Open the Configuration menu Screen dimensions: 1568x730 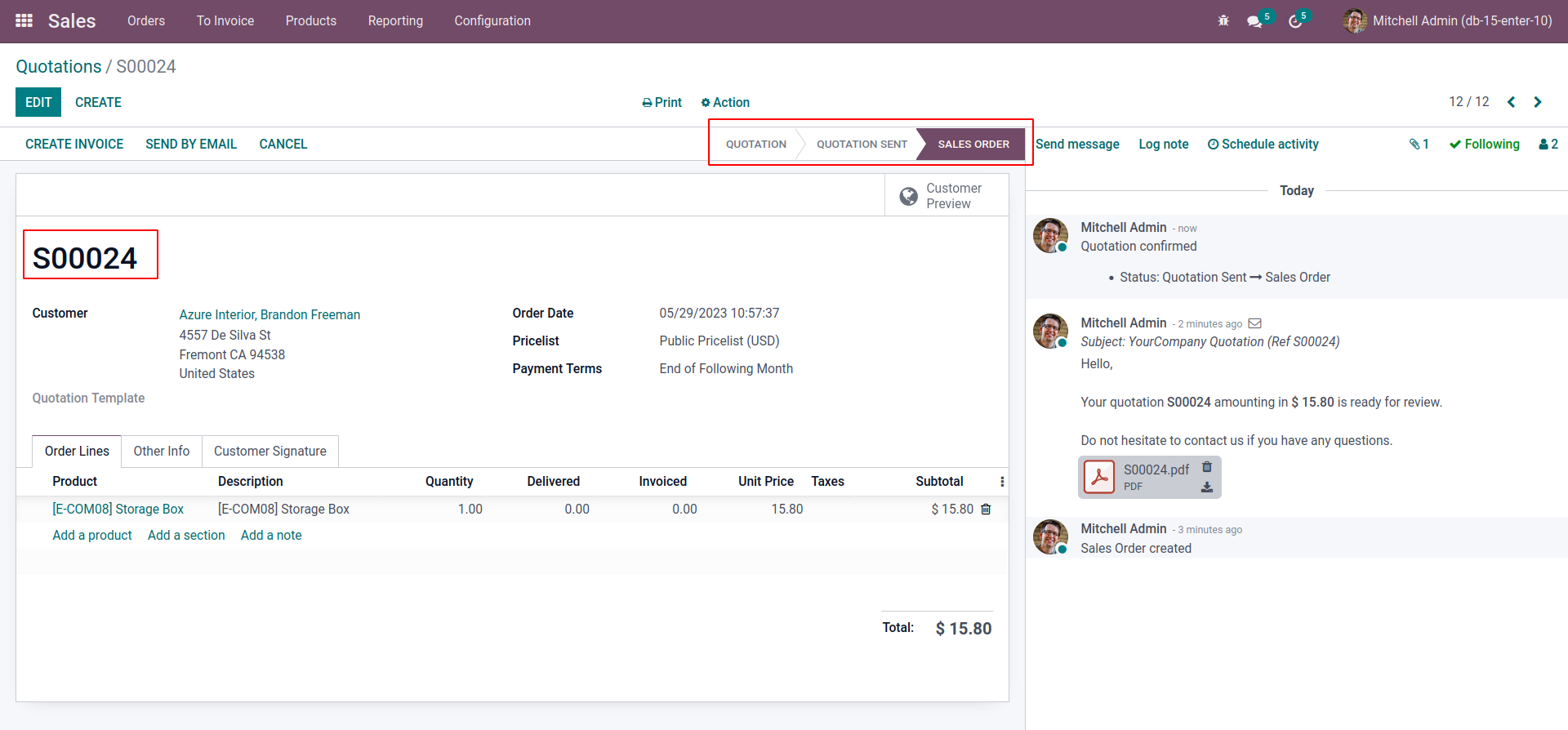(492, 20)
